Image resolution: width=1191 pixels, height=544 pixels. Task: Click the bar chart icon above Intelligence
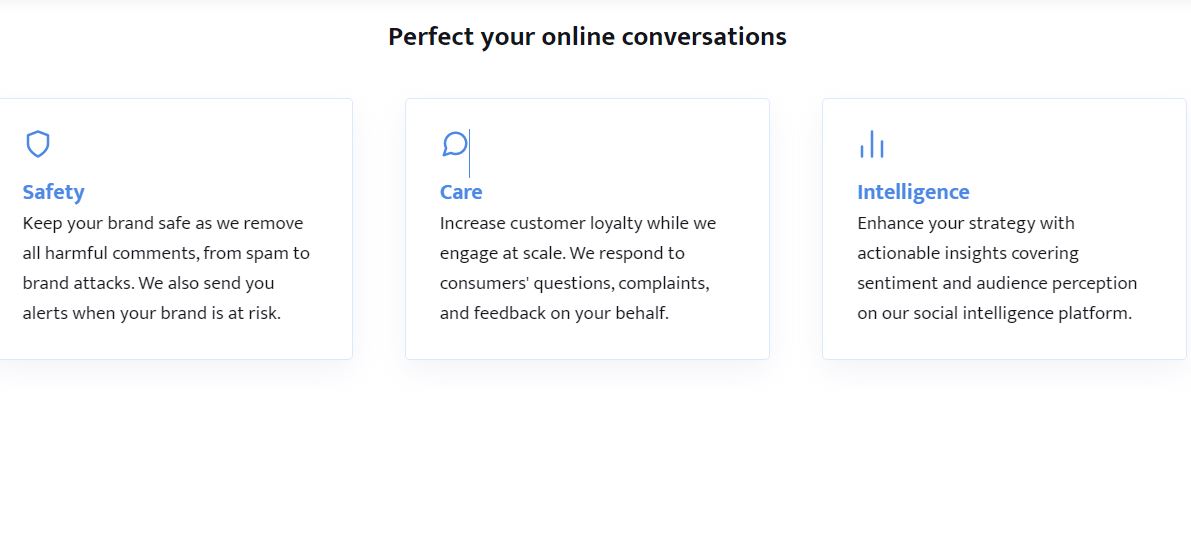[871, 144]
